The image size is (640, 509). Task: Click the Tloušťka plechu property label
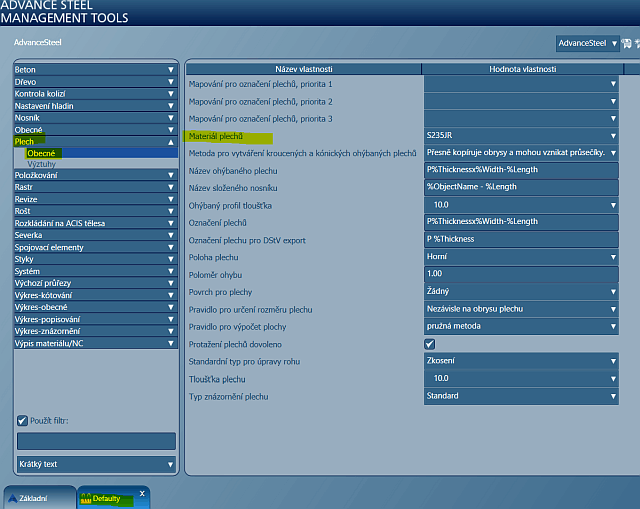pyautogui.click(x=217, y=379)
